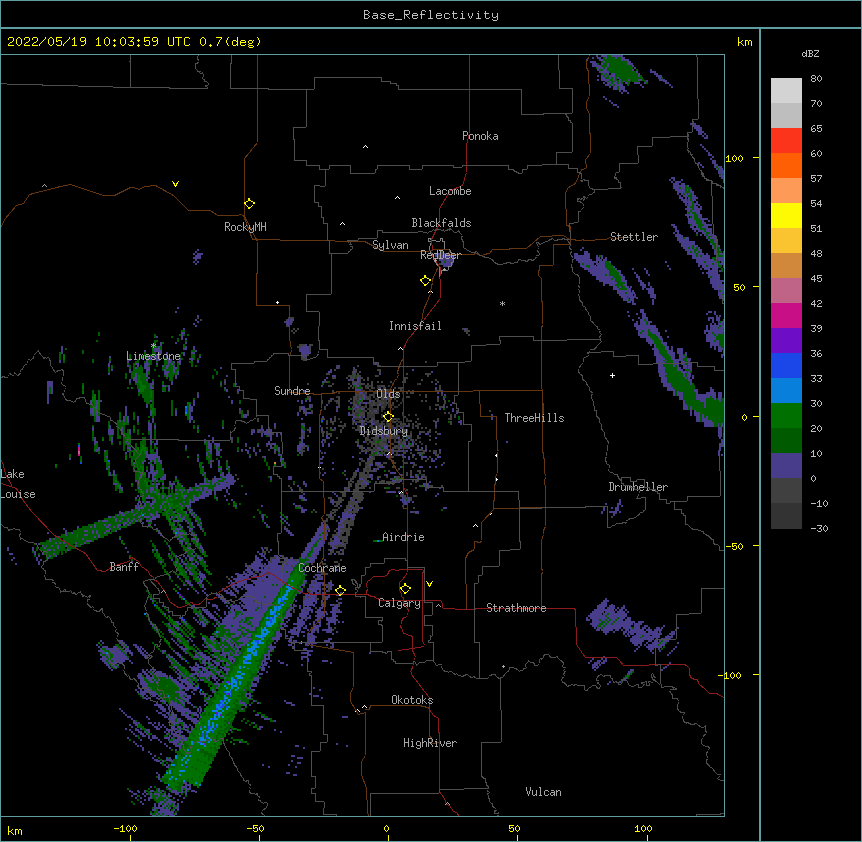The height and width of the screenshot is (842, 862).
Task: Pick the white 70-80 dBZ legend swatch
Action: (x=786, y=90)
